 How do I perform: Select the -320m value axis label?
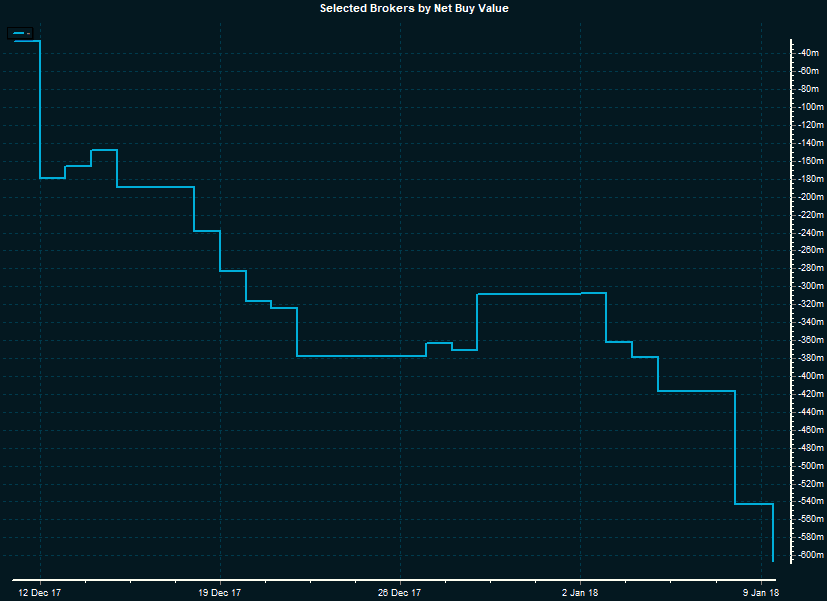pos(811,304)
